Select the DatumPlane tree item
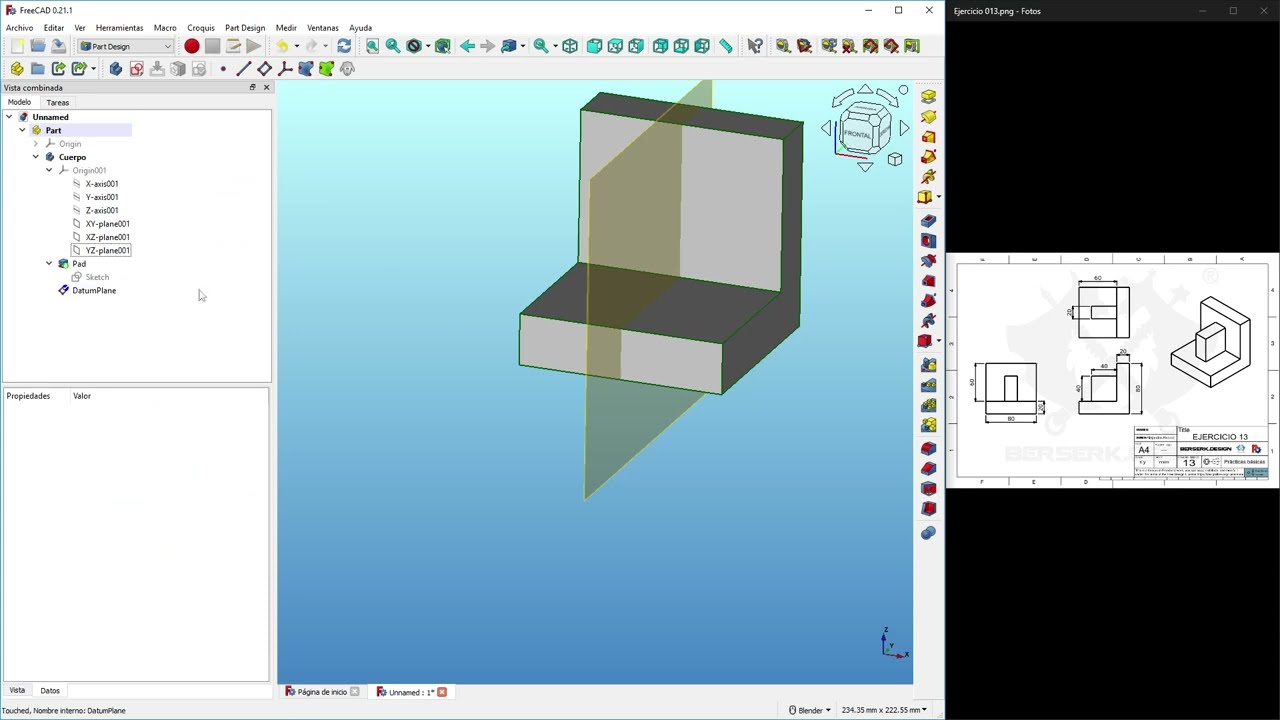This screenshot has width=1280, height=720. tap(94, 291)
